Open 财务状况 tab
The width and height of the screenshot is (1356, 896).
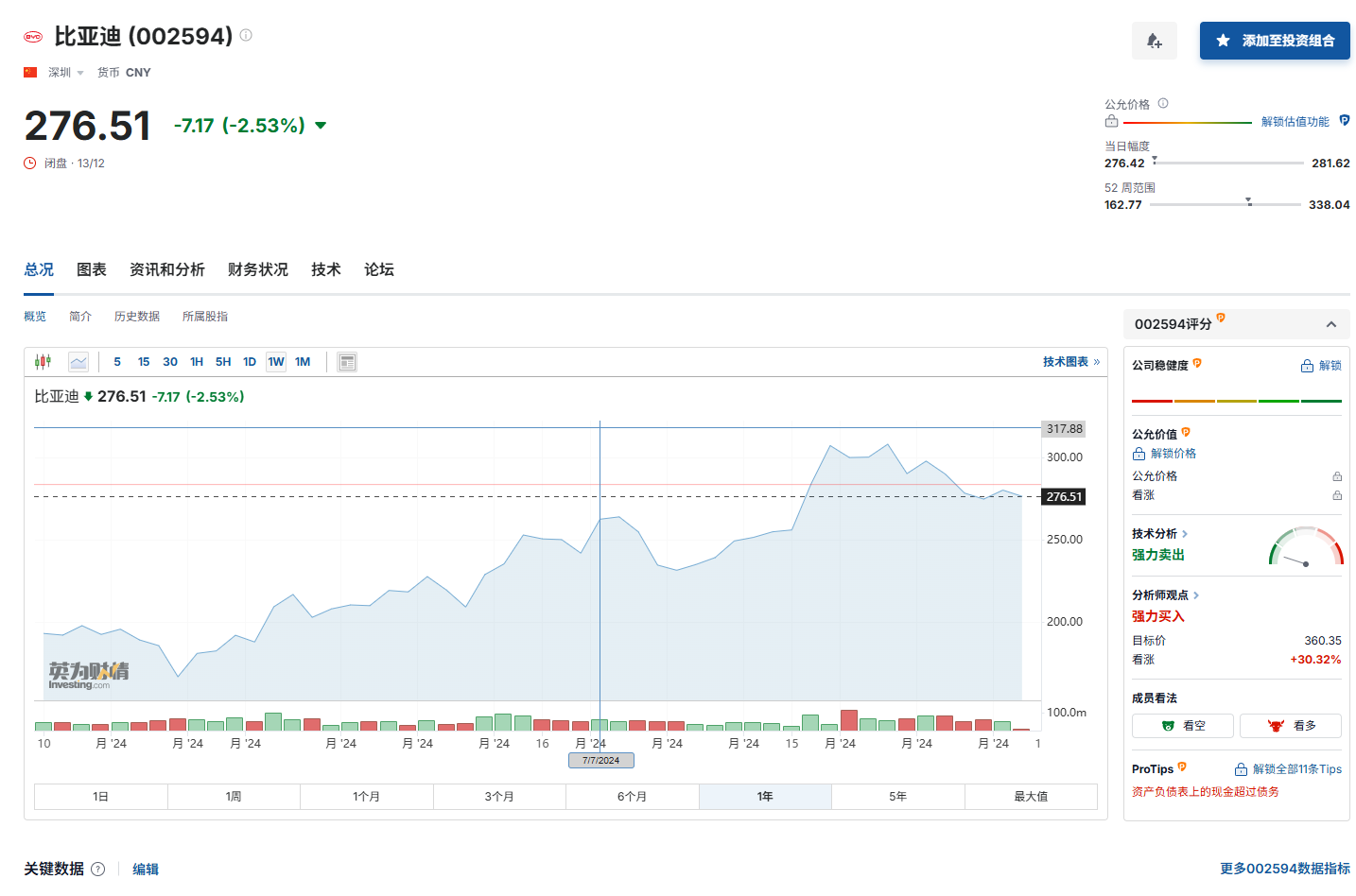pos(258,269)
